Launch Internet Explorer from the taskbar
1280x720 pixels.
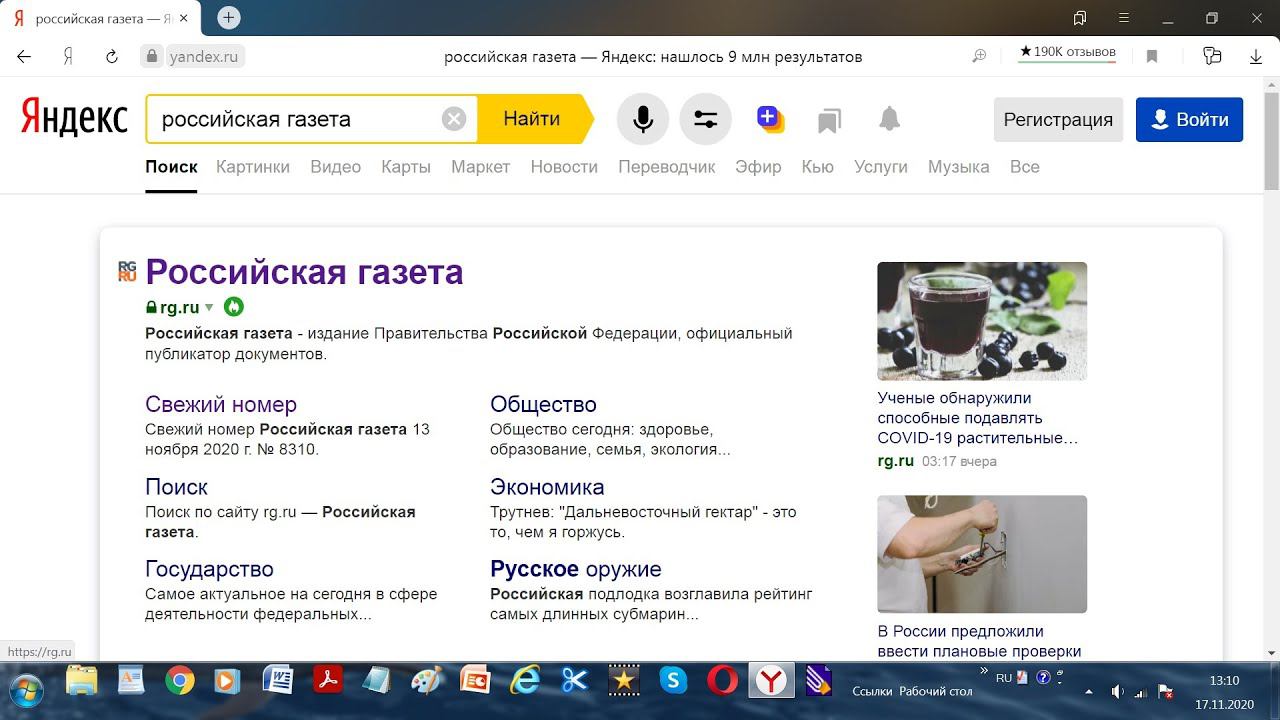tap(525, 681)
